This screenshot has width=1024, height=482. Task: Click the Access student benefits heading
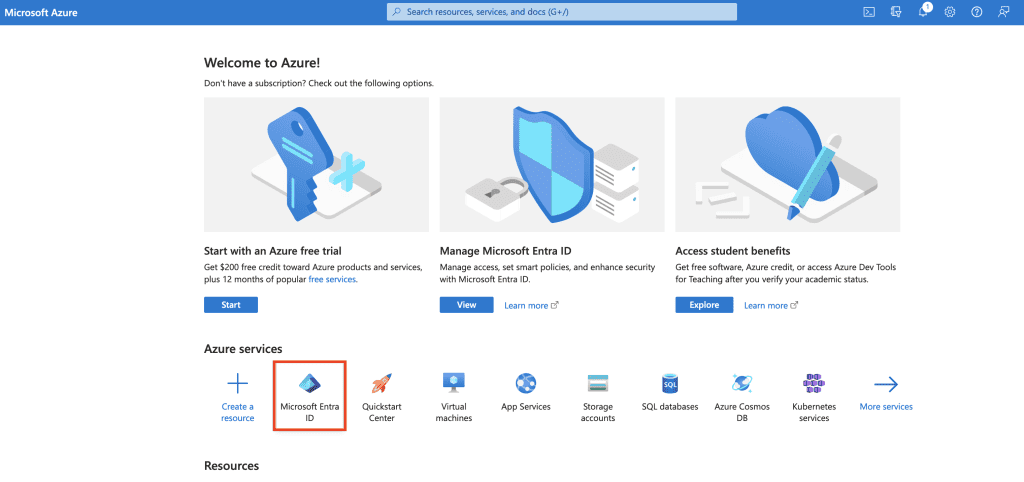[733, 251]
